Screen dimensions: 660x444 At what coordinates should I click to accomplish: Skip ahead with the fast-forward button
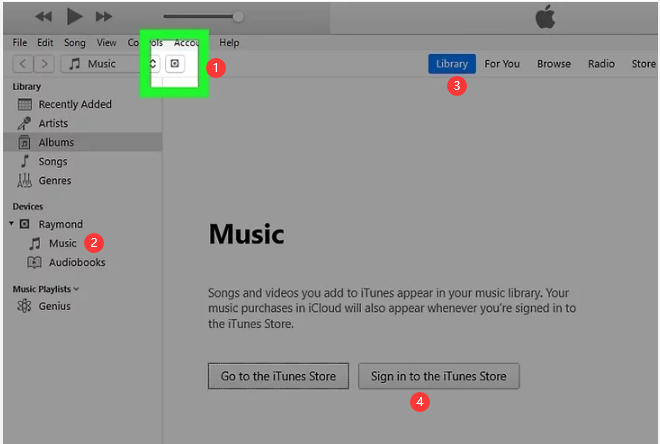104,16
